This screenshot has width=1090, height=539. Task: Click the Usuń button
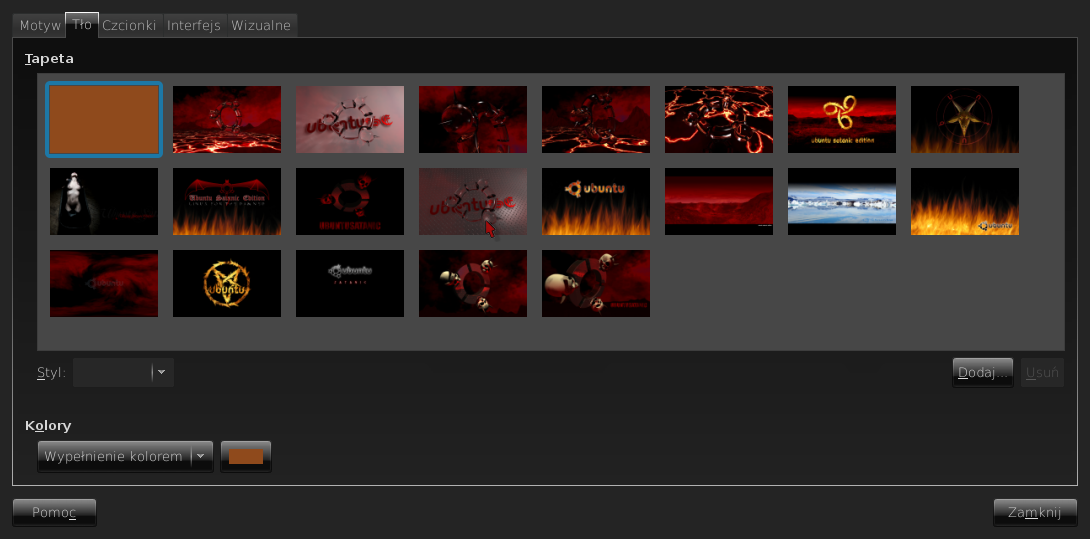click(1042, 373)
